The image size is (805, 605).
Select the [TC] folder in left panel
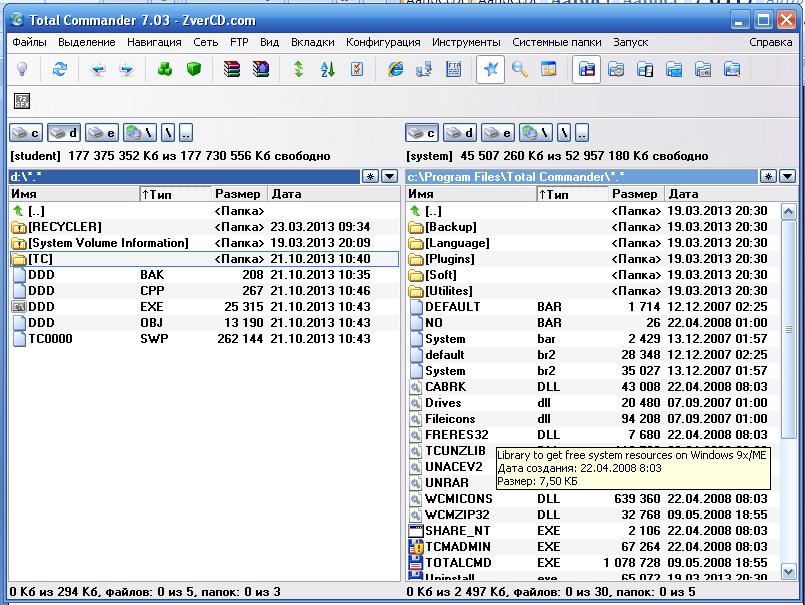[x=204, y=259]
